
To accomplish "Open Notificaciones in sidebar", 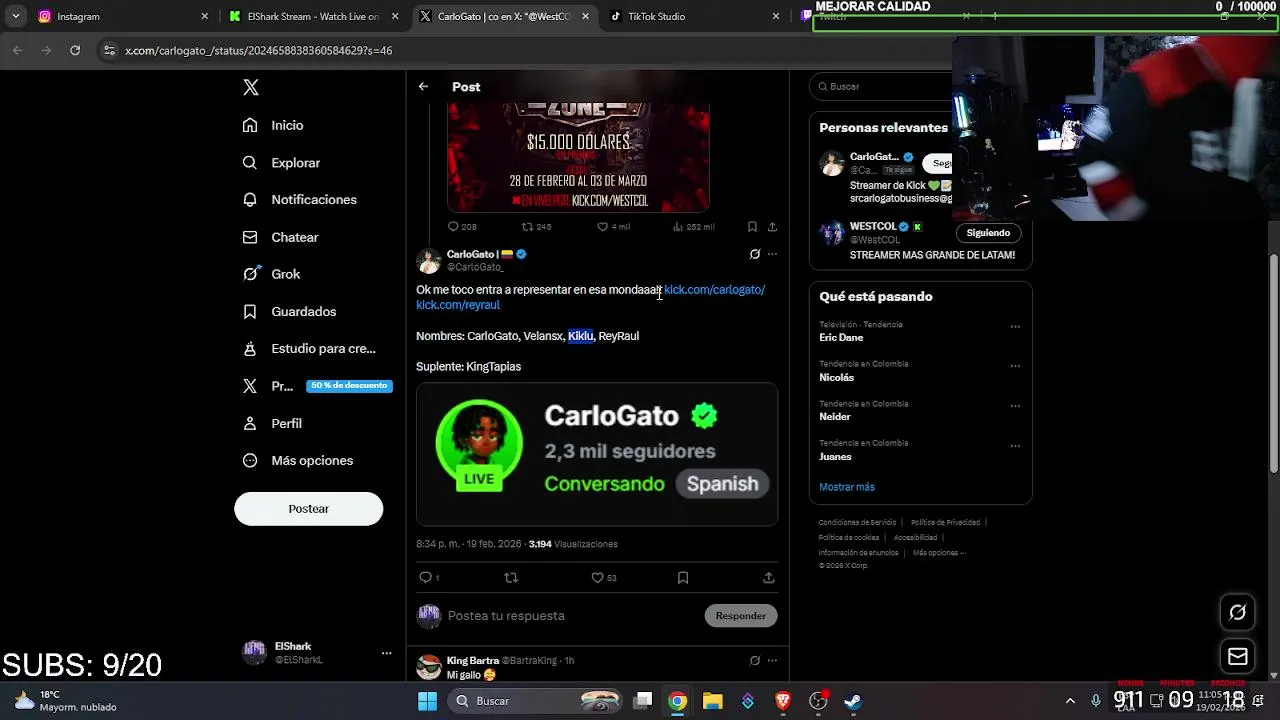I will tap(300, 199).
